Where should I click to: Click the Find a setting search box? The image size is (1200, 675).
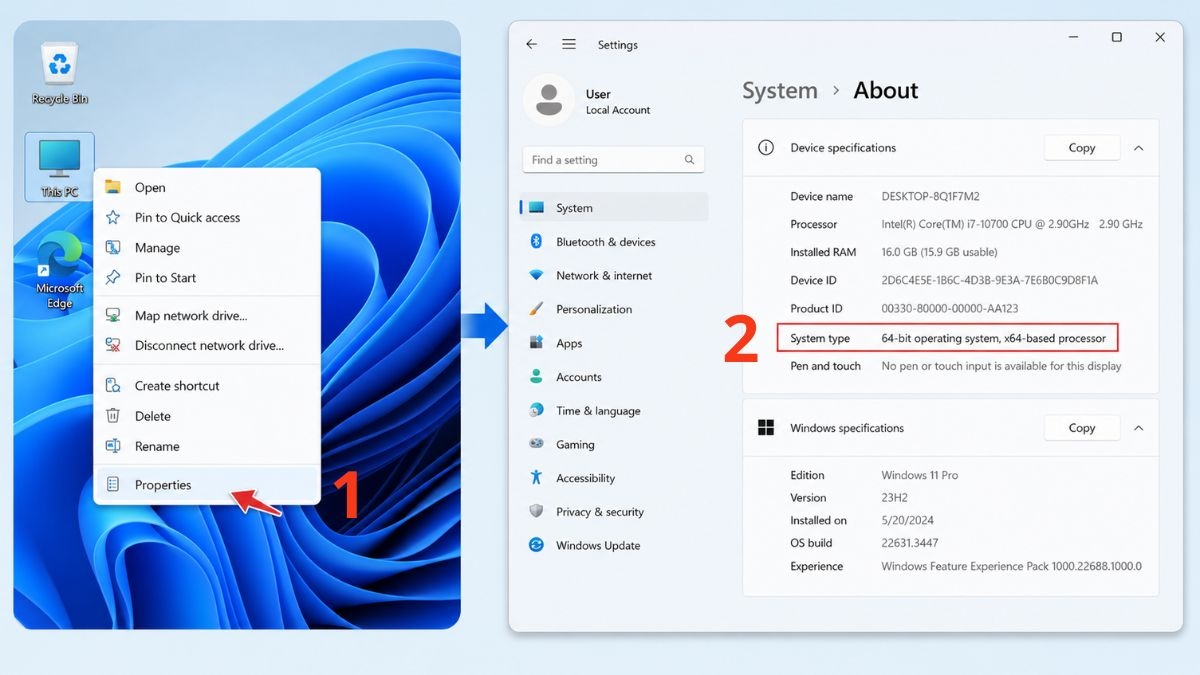[x=613, y=160]
